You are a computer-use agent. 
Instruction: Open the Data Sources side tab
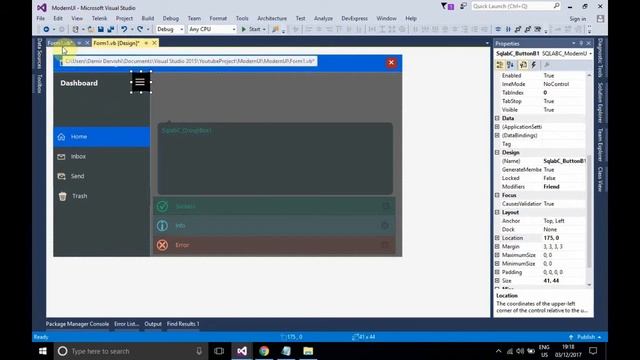[x=40, y=53]
